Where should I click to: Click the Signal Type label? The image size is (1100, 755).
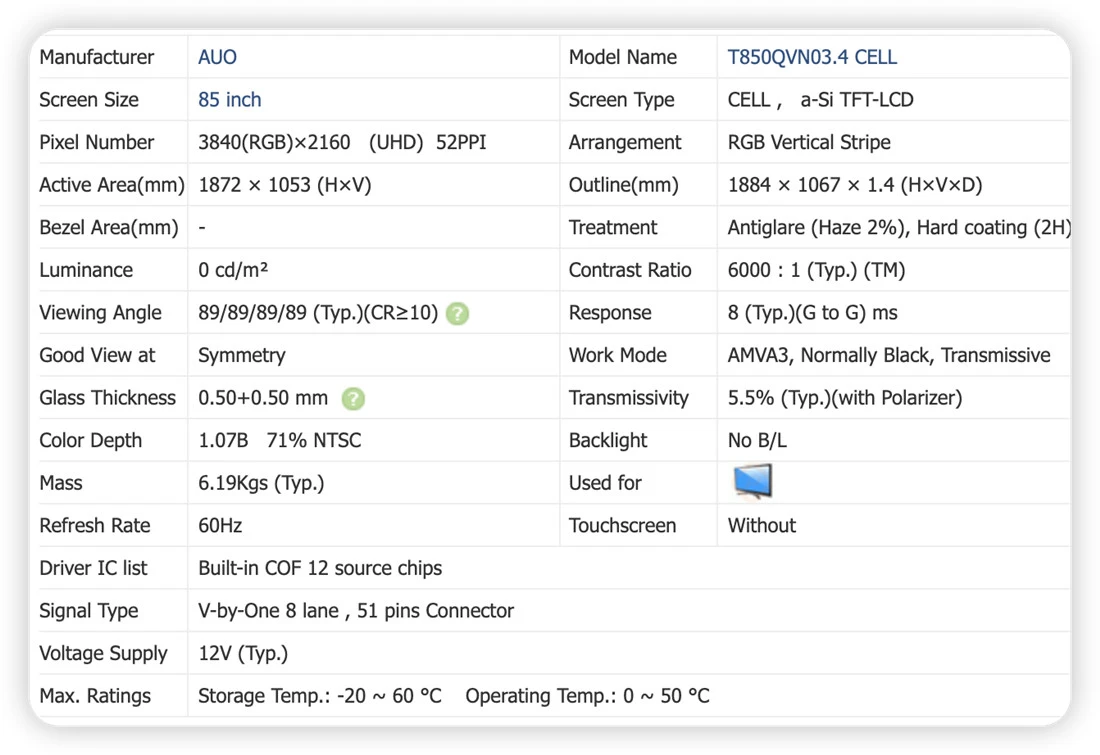click(x=89, y=611)
